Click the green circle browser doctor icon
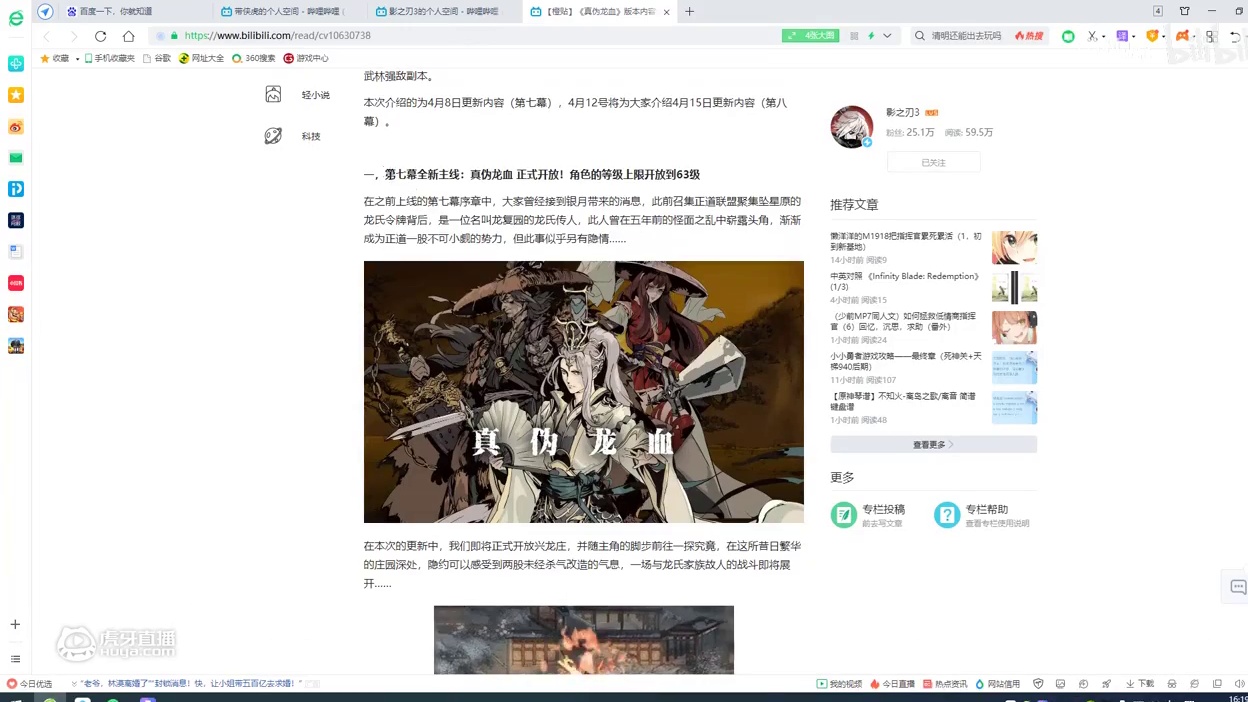This screenshot has width=1248, height=702. click(1068, 36)
